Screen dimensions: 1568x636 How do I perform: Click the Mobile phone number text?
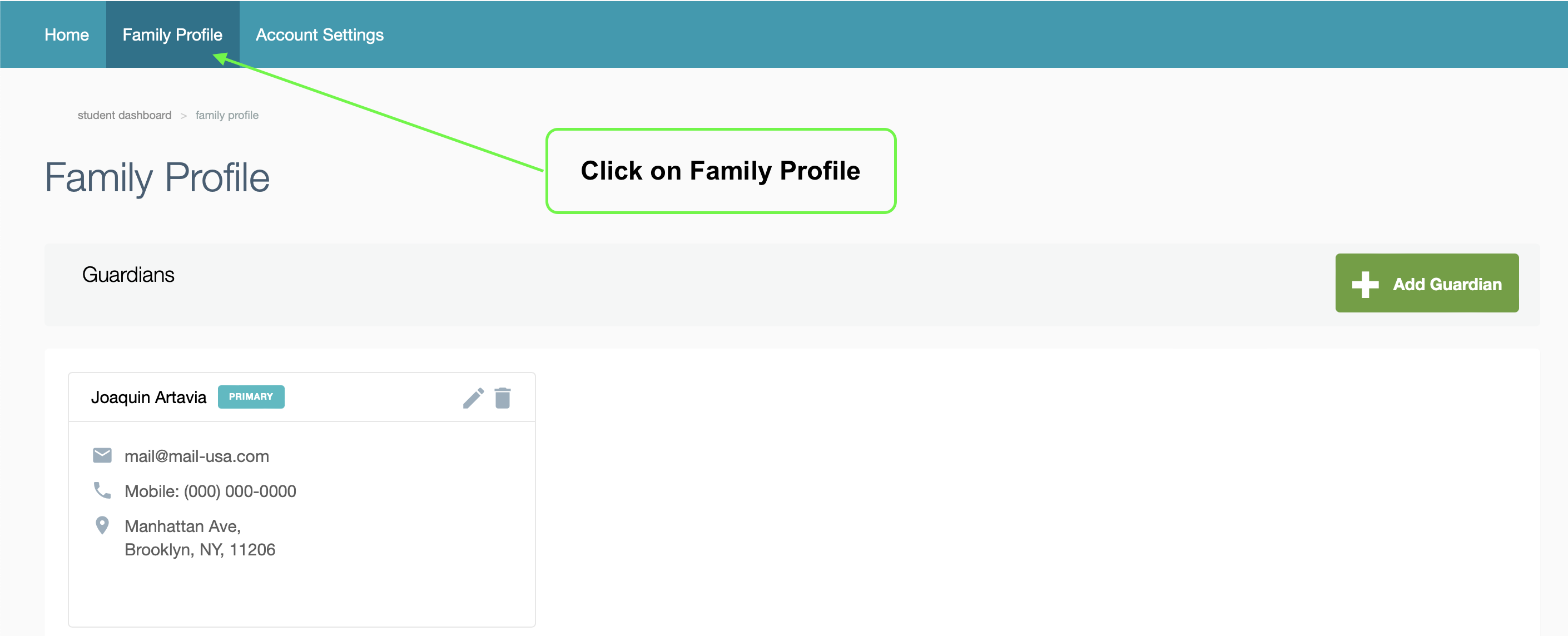point(210,491)
